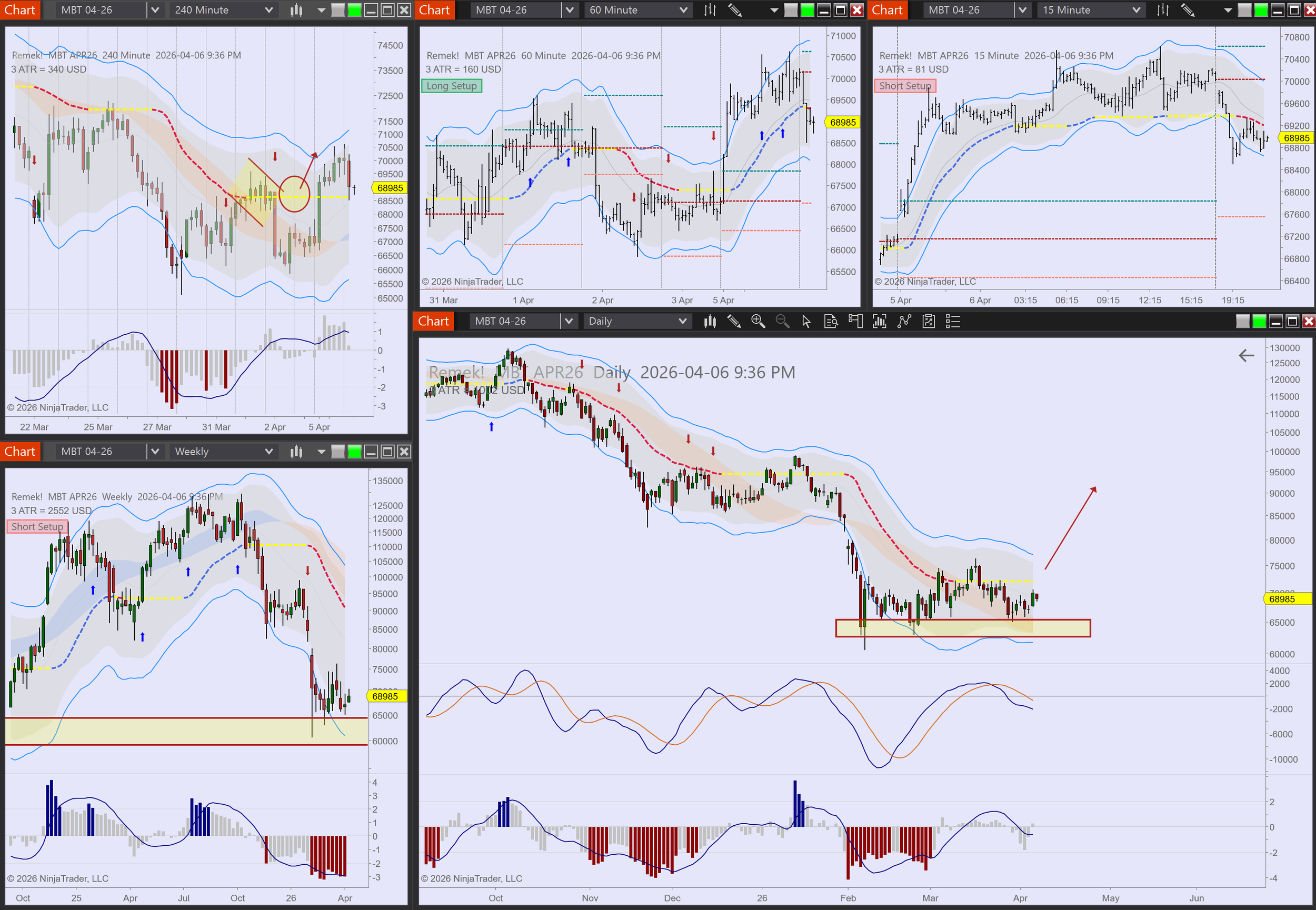This screenshot has width=1316, height=910.
Task: Select the cursor pointer tool
Action: (x=806, y=322)
